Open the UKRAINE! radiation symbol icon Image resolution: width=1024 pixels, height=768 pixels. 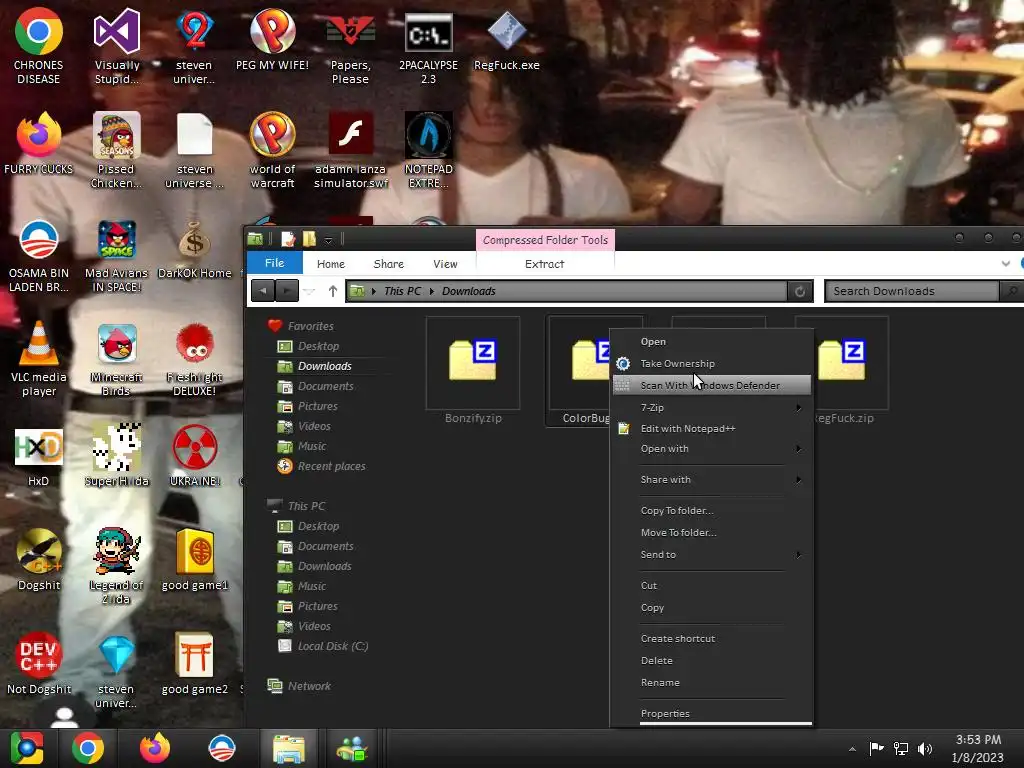[x=195, y=456]
